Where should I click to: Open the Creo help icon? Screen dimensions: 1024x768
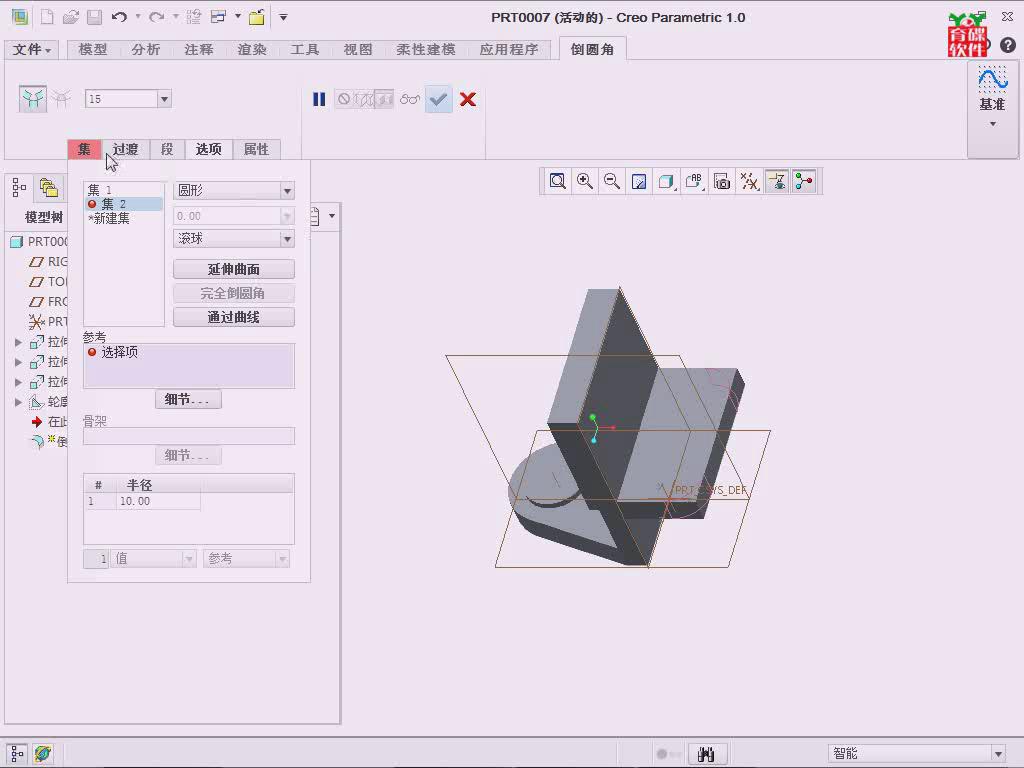(x=1008, y=44)
